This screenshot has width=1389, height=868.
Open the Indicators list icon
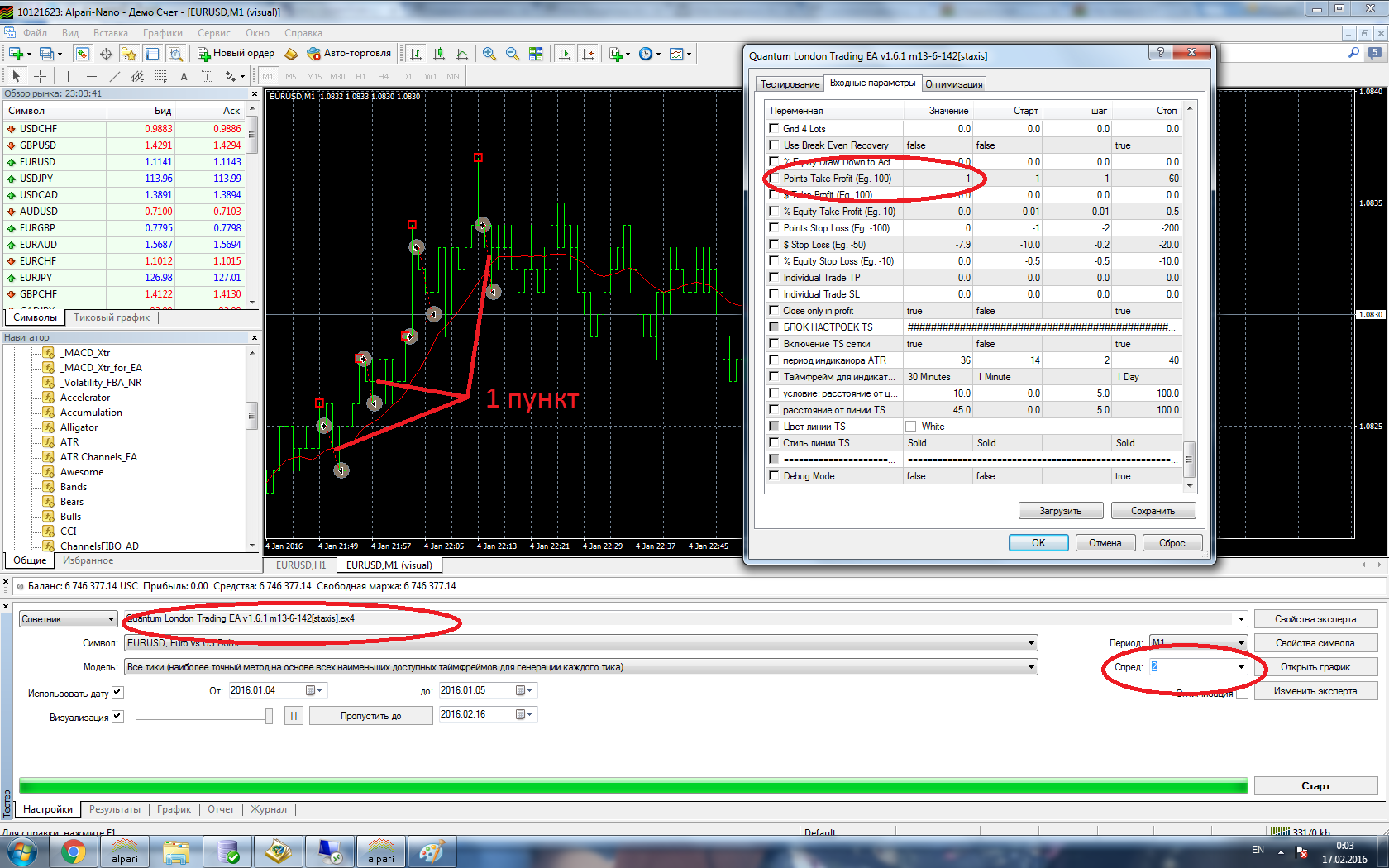pos(617,54)
